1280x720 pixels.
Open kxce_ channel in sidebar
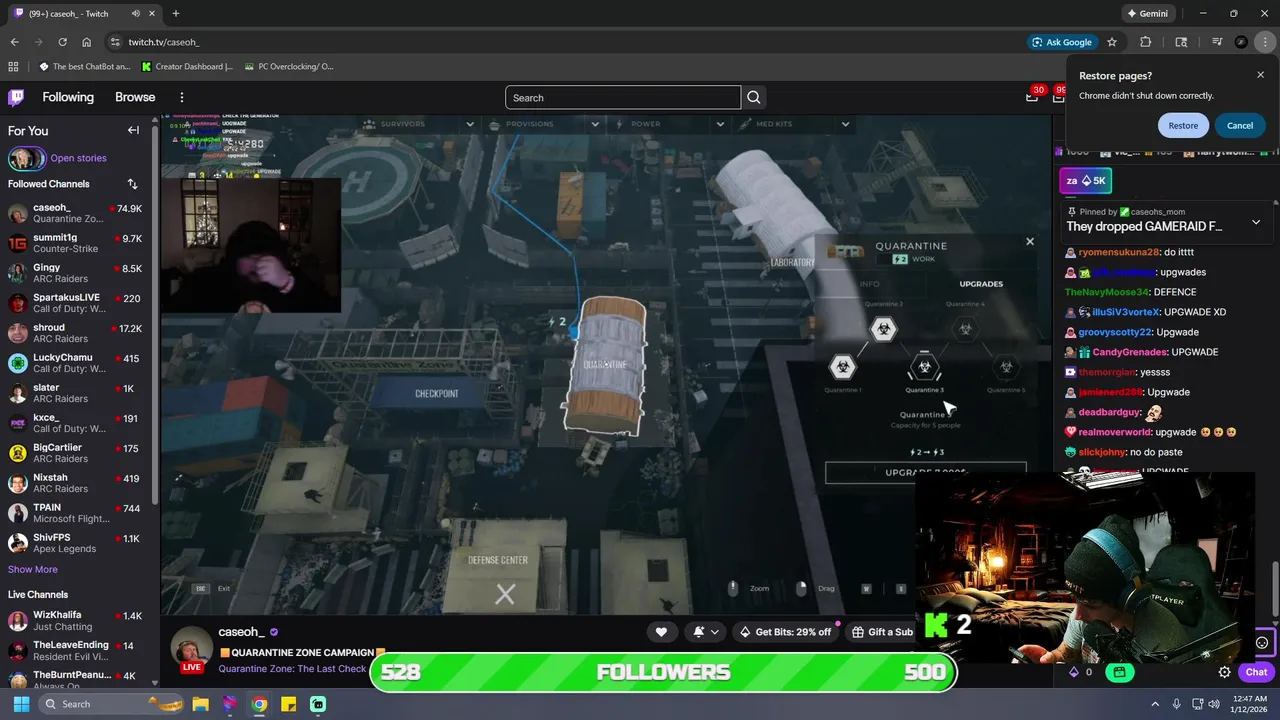76,424
